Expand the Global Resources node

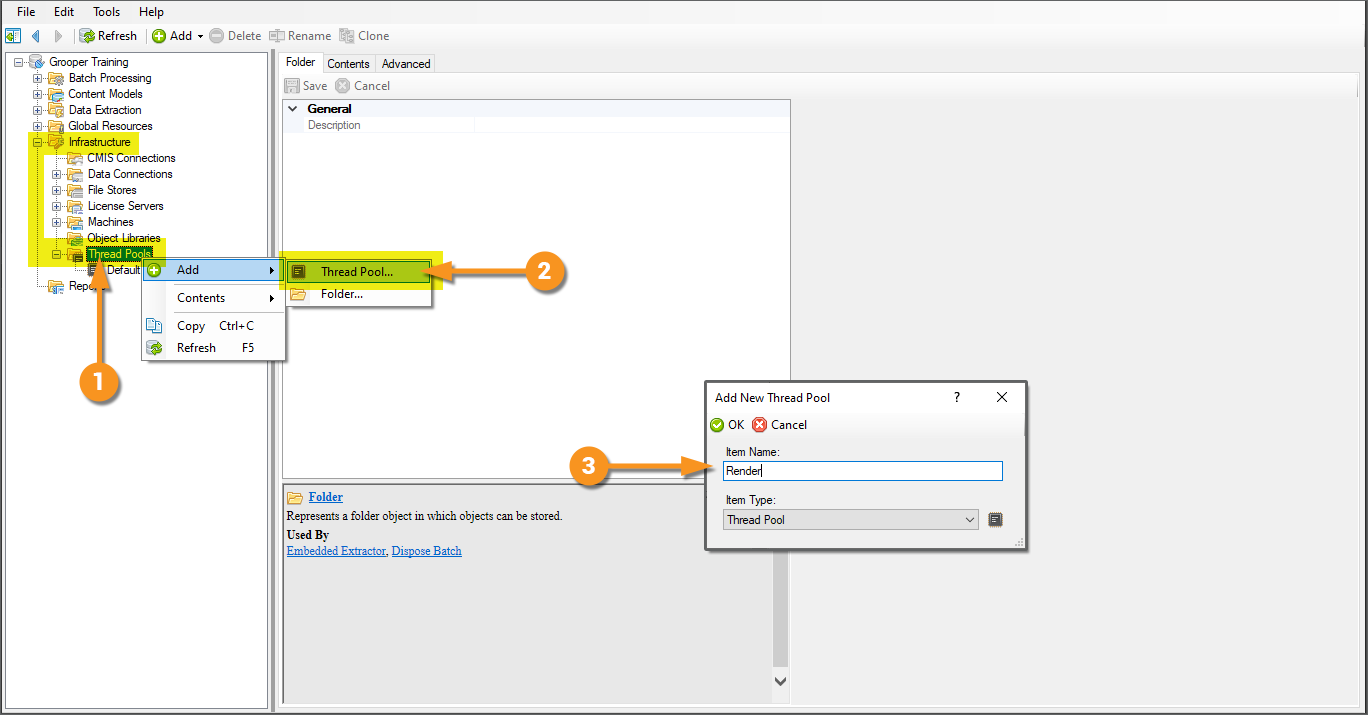pos(38,126)
